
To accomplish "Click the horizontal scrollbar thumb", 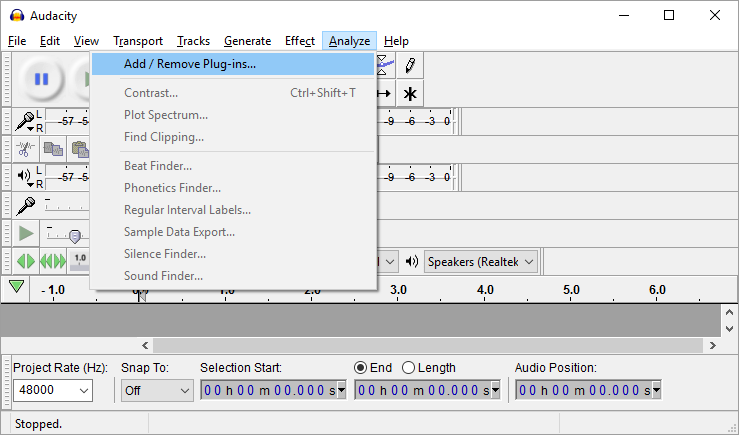I will point(429,345).
